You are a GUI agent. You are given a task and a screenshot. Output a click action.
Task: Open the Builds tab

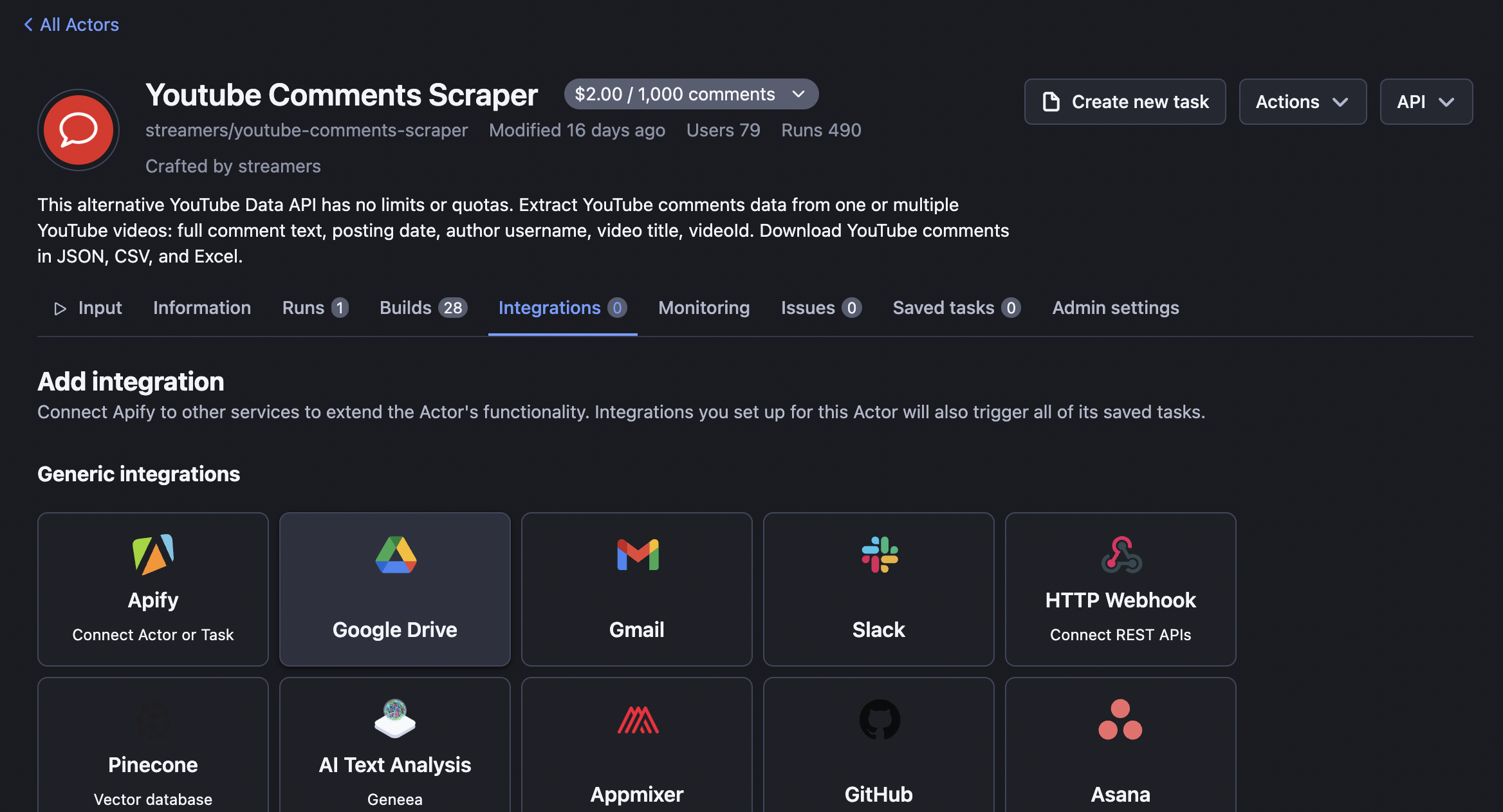[423, 308]
